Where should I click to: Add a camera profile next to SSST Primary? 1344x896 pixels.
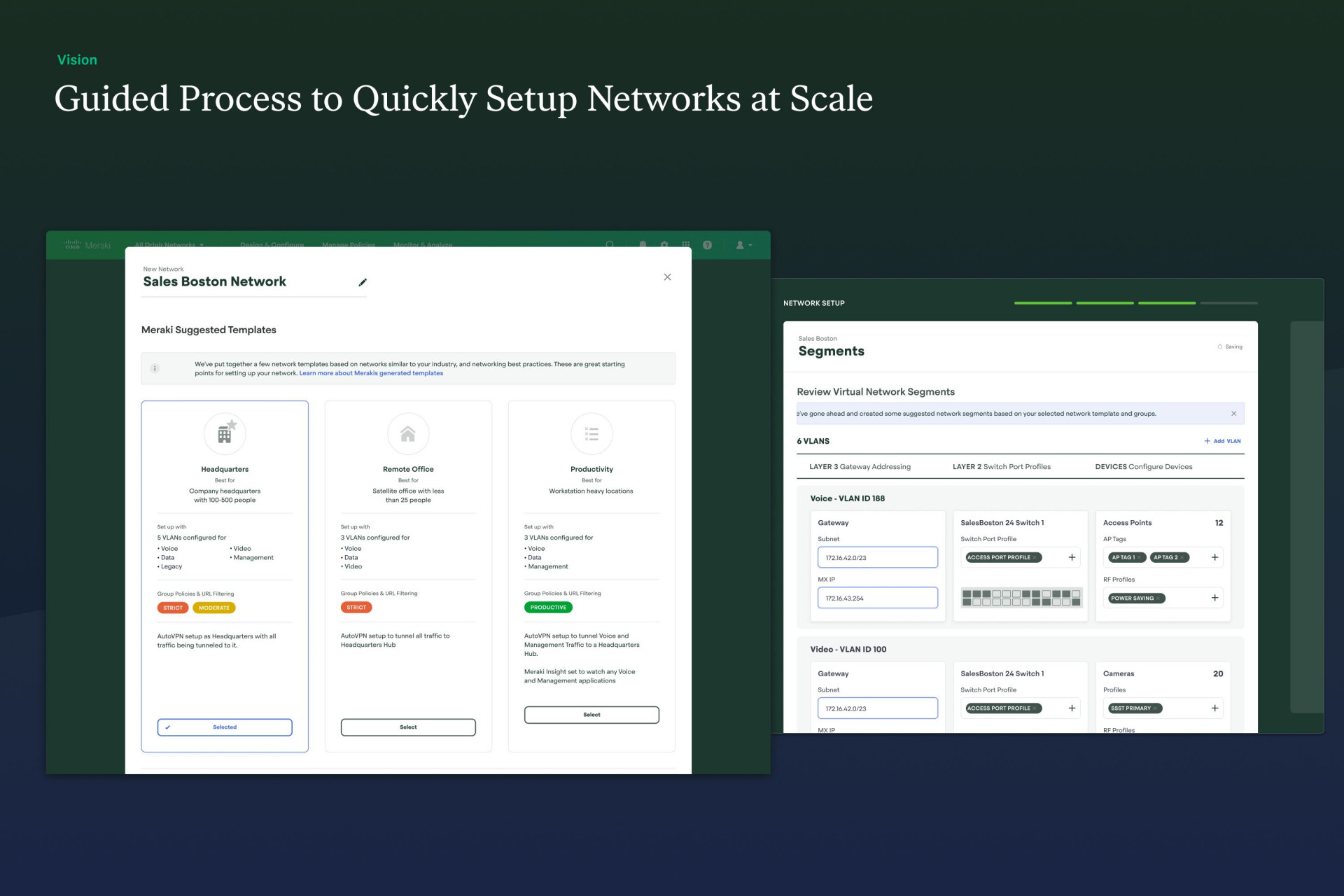point(1214,708)
